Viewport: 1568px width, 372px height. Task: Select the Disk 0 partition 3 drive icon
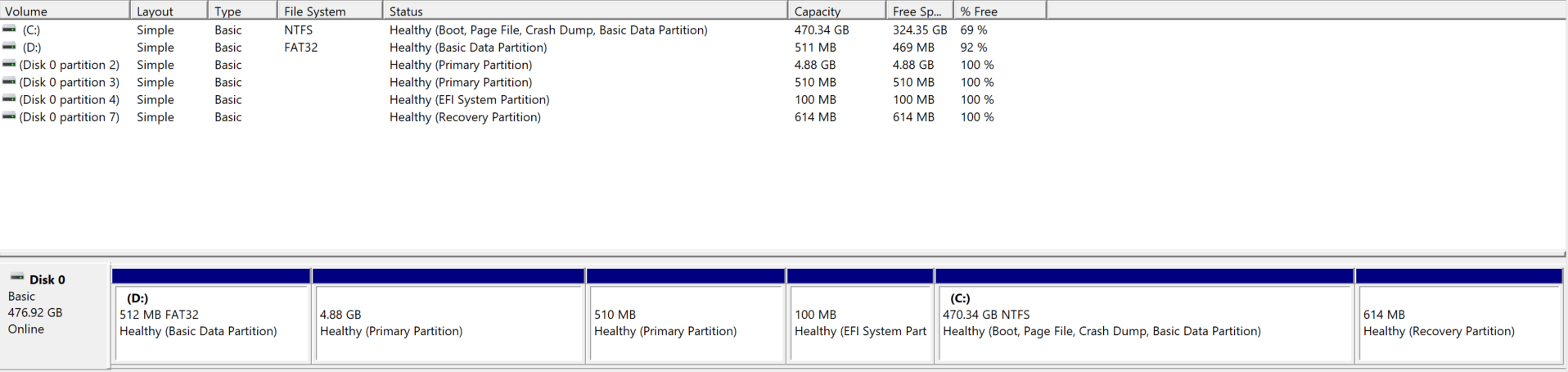coord(9,81)
